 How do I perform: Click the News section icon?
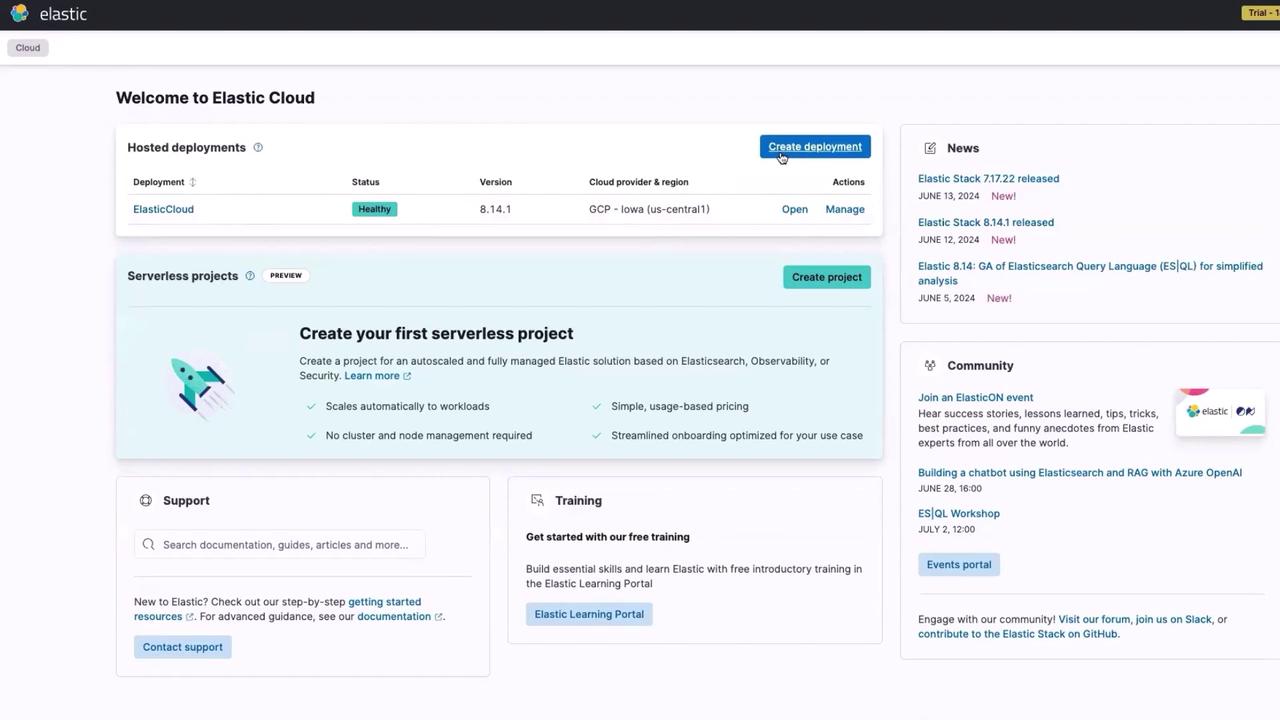coord(930,148)
